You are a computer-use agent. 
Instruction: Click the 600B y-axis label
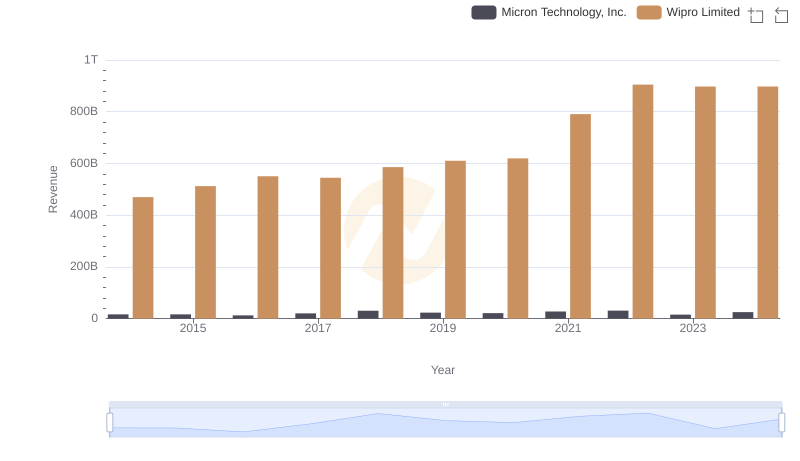tap(84, 163)
